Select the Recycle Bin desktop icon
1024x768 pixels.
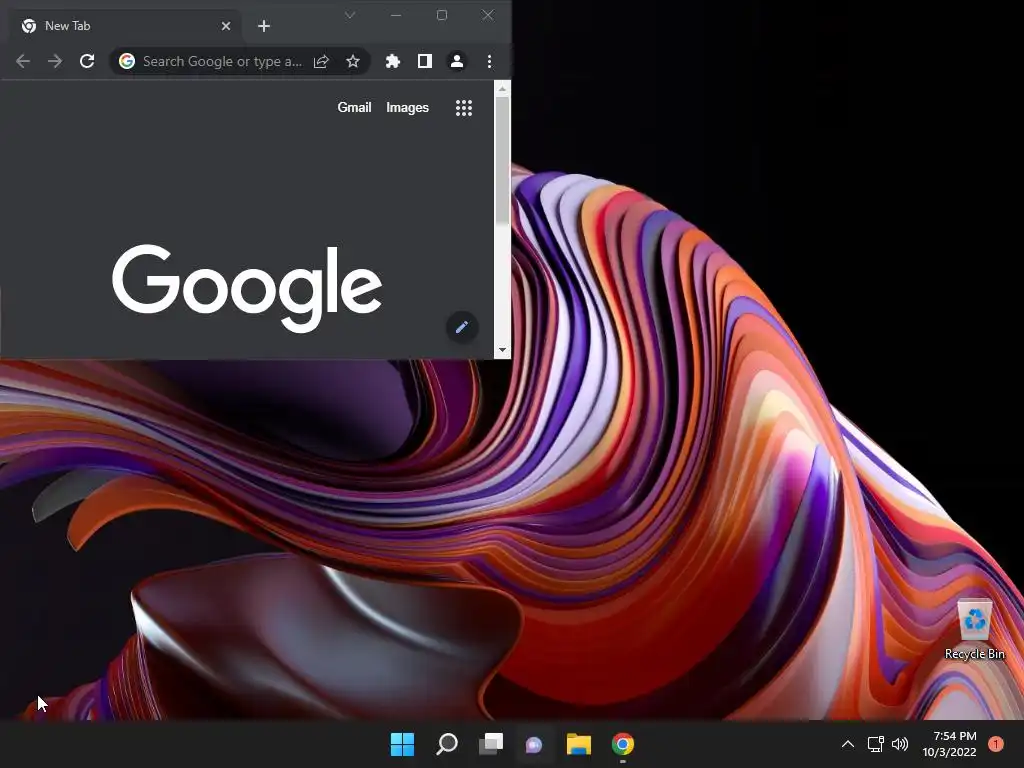[974, 630]
